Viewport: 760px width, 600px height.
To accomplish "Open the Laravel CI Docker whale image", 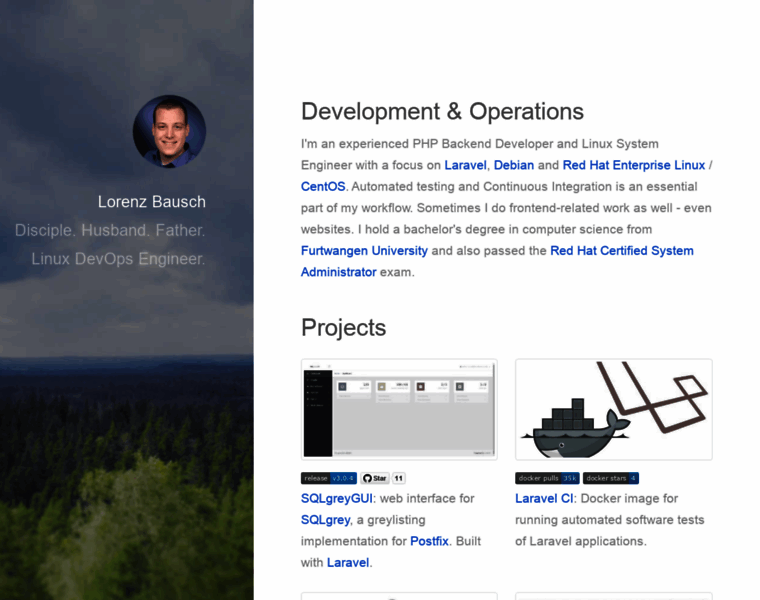I will coord(613,409).
